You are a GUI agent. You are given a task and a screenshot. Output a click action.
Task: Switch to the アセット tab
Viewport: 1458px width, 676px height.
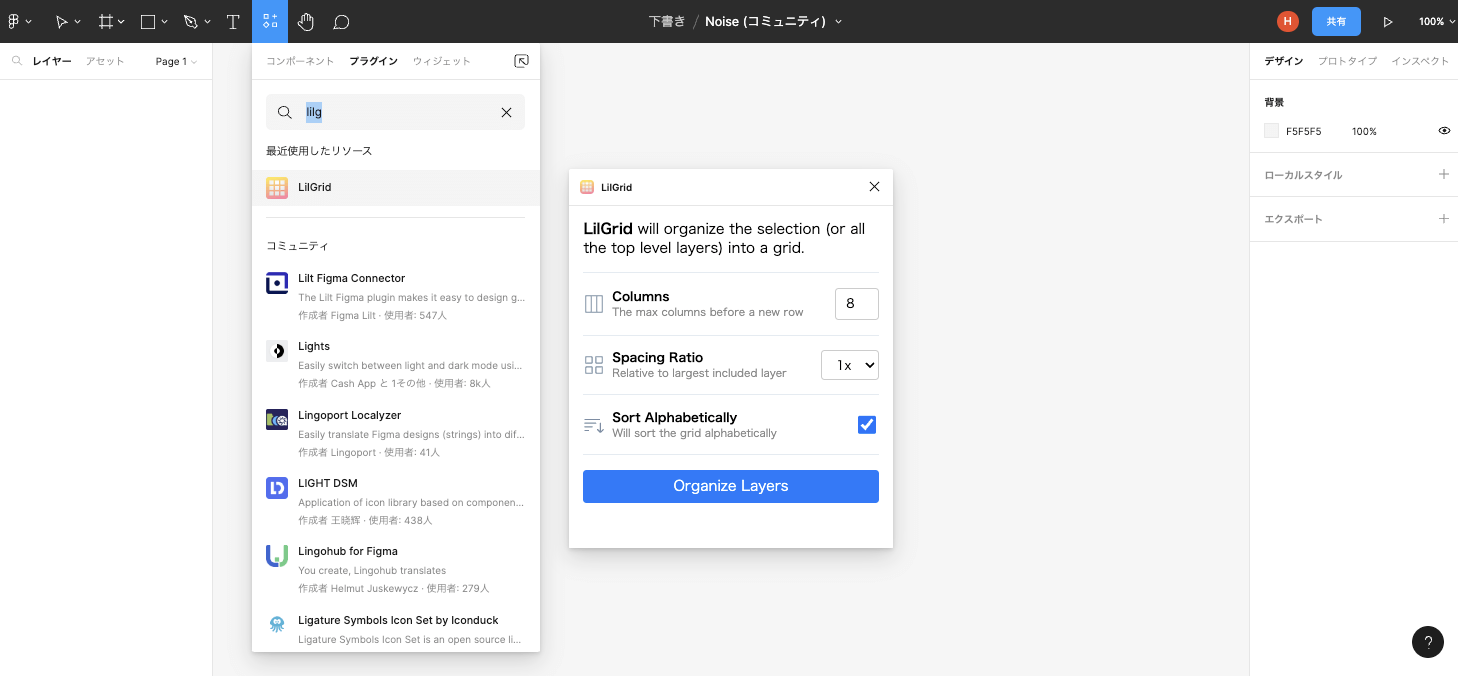tap(105, 61)
